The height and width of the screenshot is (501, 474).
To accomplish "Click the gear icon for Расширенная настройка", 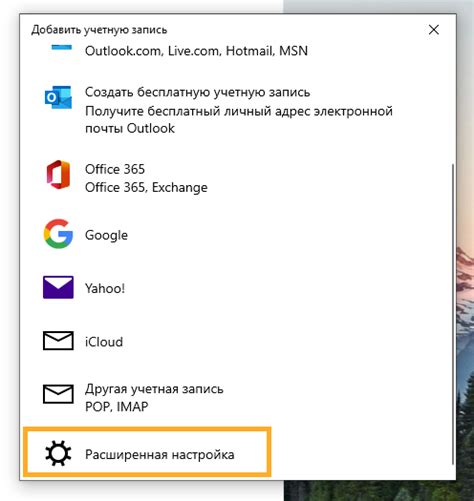I will 58,453.
